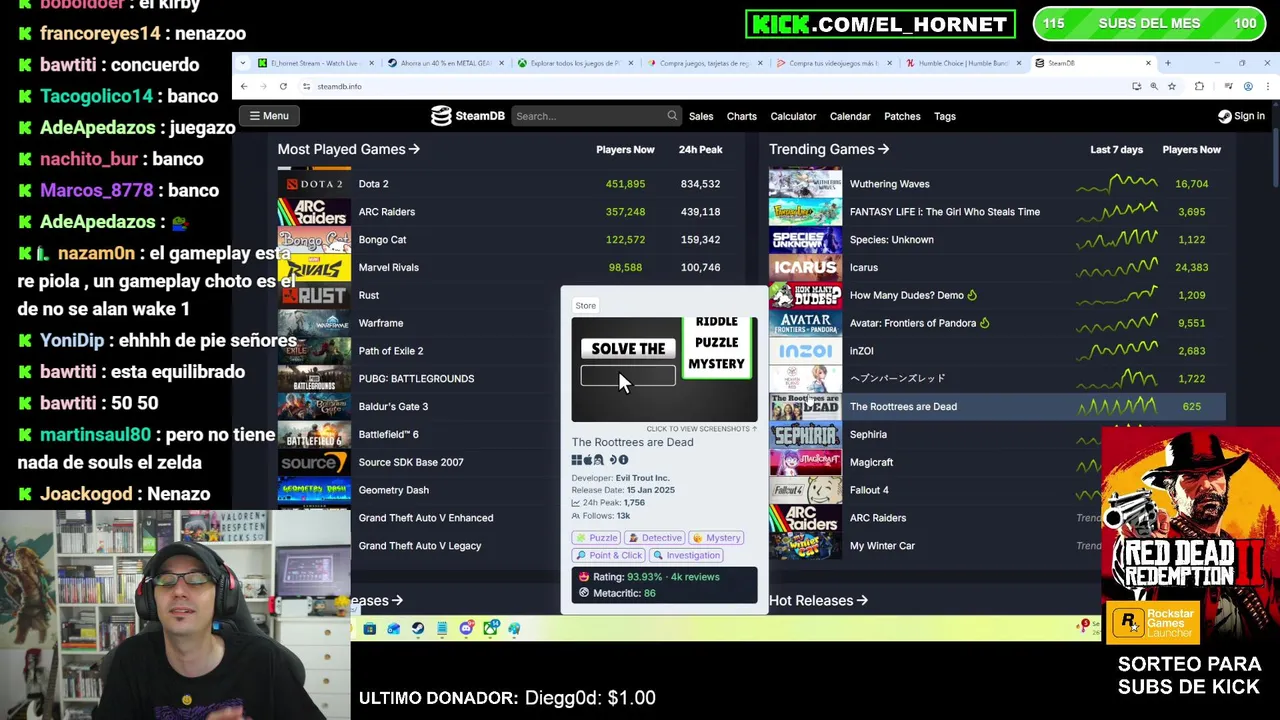The image size is (1280, 720).
Task: Open Microsoft Store from the taskbar
Action: tap(369, 629)
